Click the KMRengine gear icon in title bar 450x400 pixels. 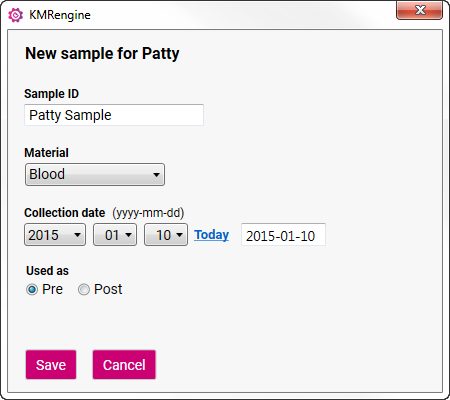[15, 15]
